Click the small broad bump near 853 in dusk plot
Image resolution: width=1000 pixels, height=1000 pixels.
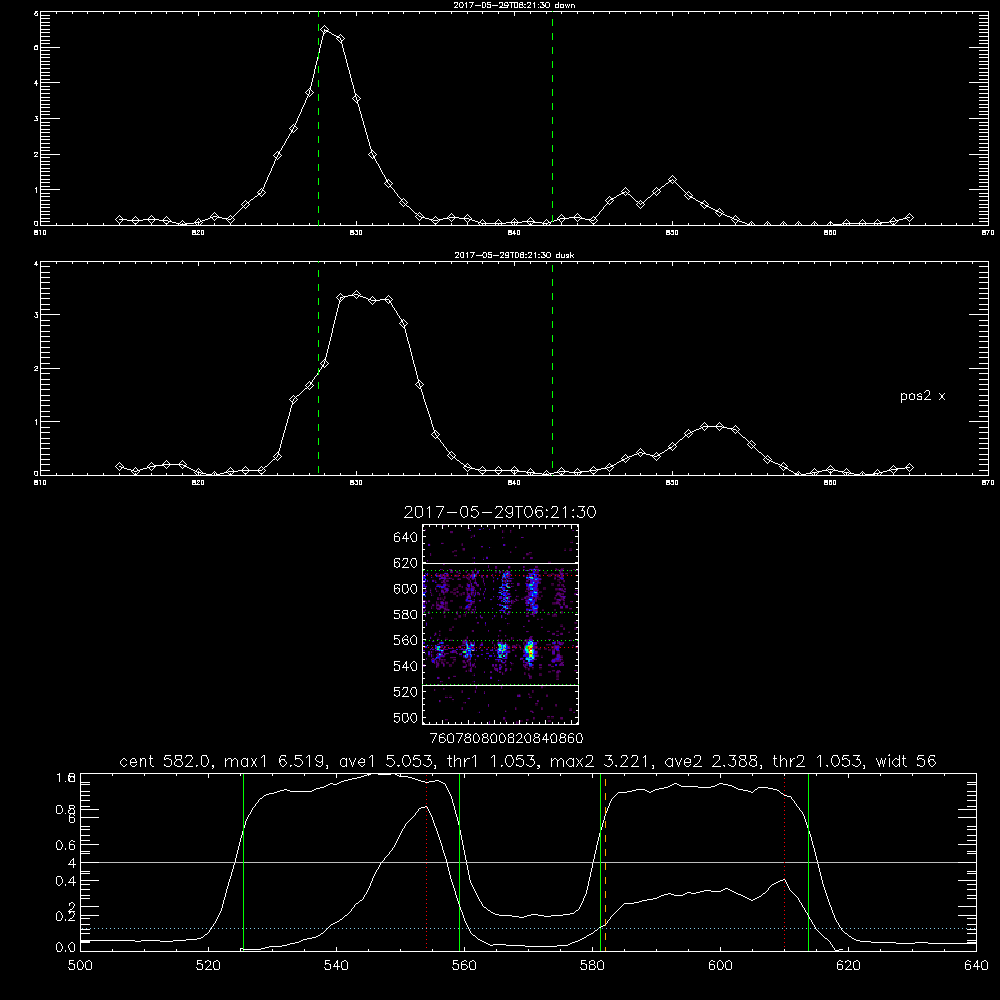coord(712,427)
